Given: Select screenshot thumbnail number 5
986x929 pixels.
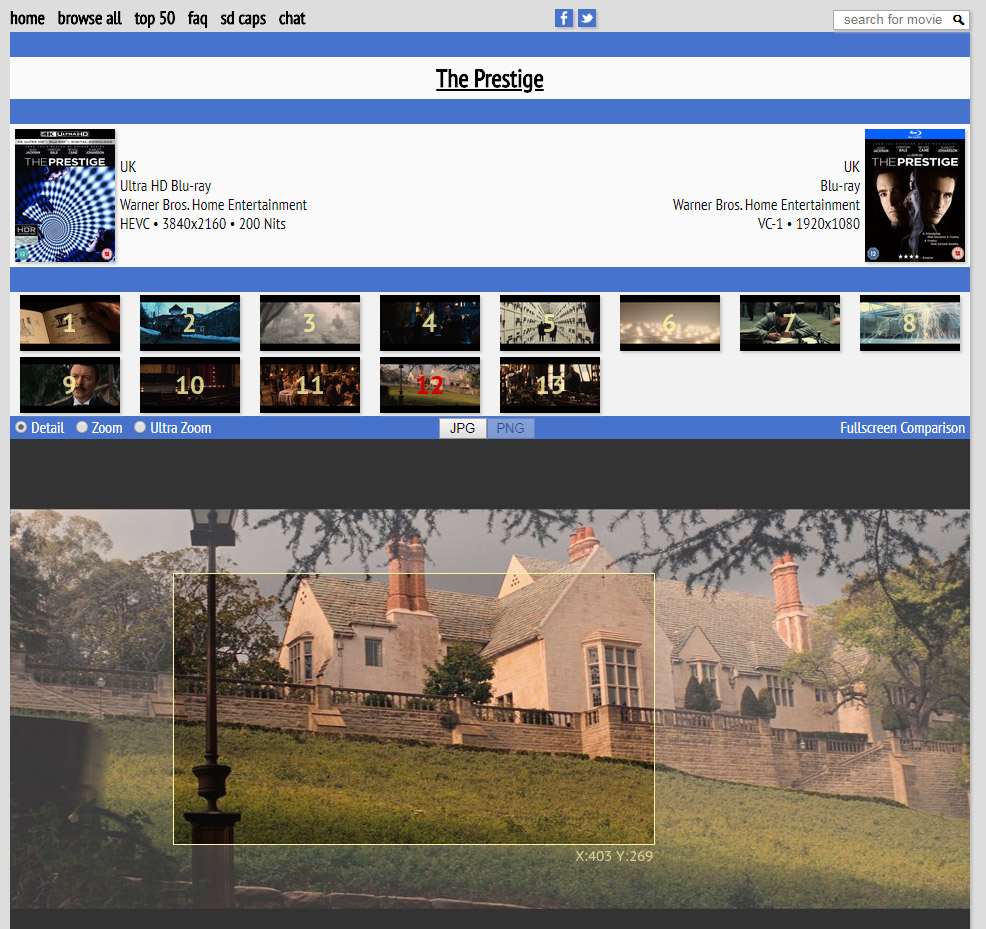Looking at the screenshot, I should 550,323.
